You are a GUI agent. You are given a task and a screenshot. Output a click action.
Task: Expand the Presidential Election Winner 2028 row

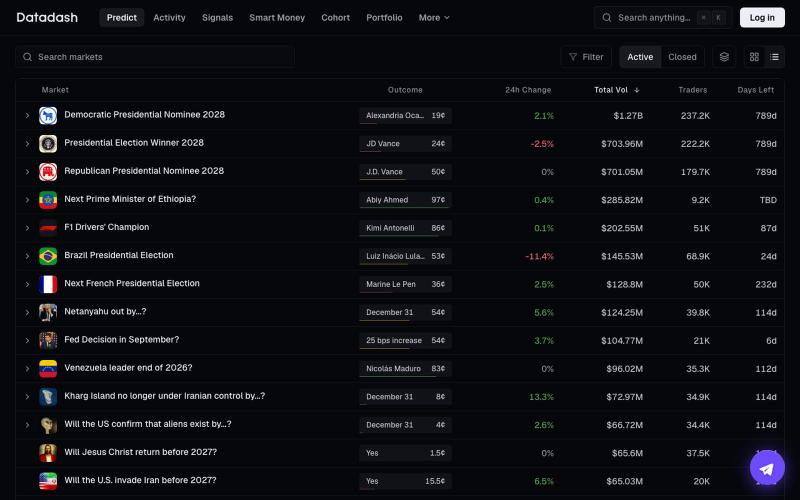tap(27, 144)
